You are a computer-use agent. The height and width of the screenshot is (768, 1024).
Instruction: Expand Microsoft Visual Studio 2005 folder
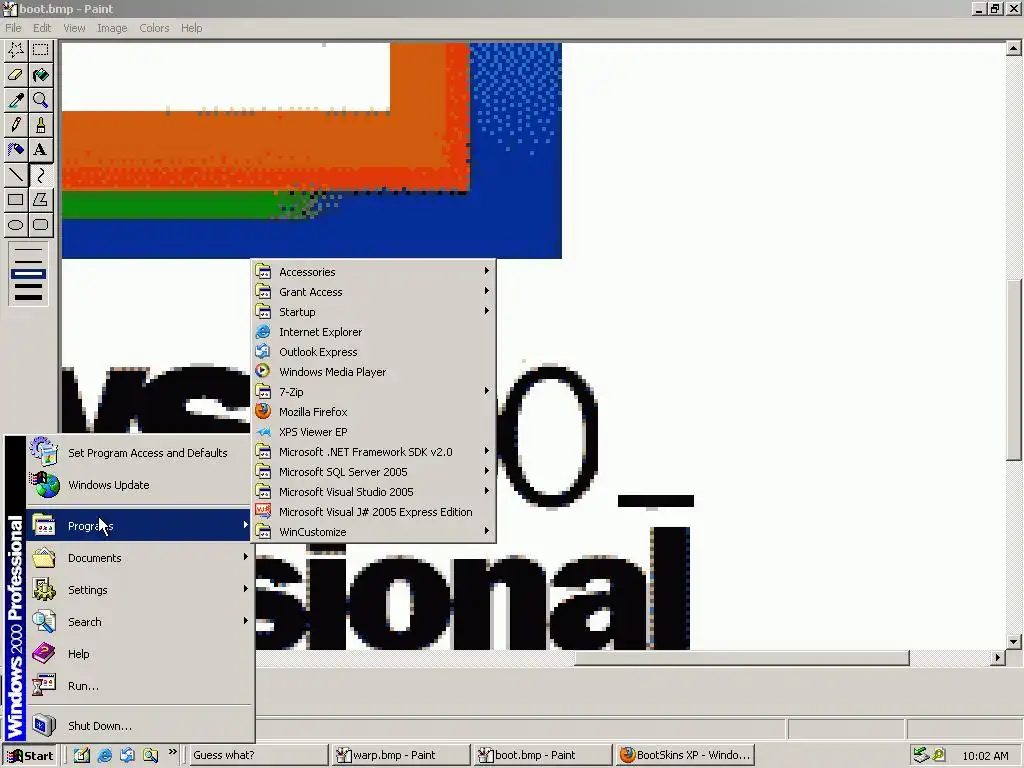click(x=373, y=492)
